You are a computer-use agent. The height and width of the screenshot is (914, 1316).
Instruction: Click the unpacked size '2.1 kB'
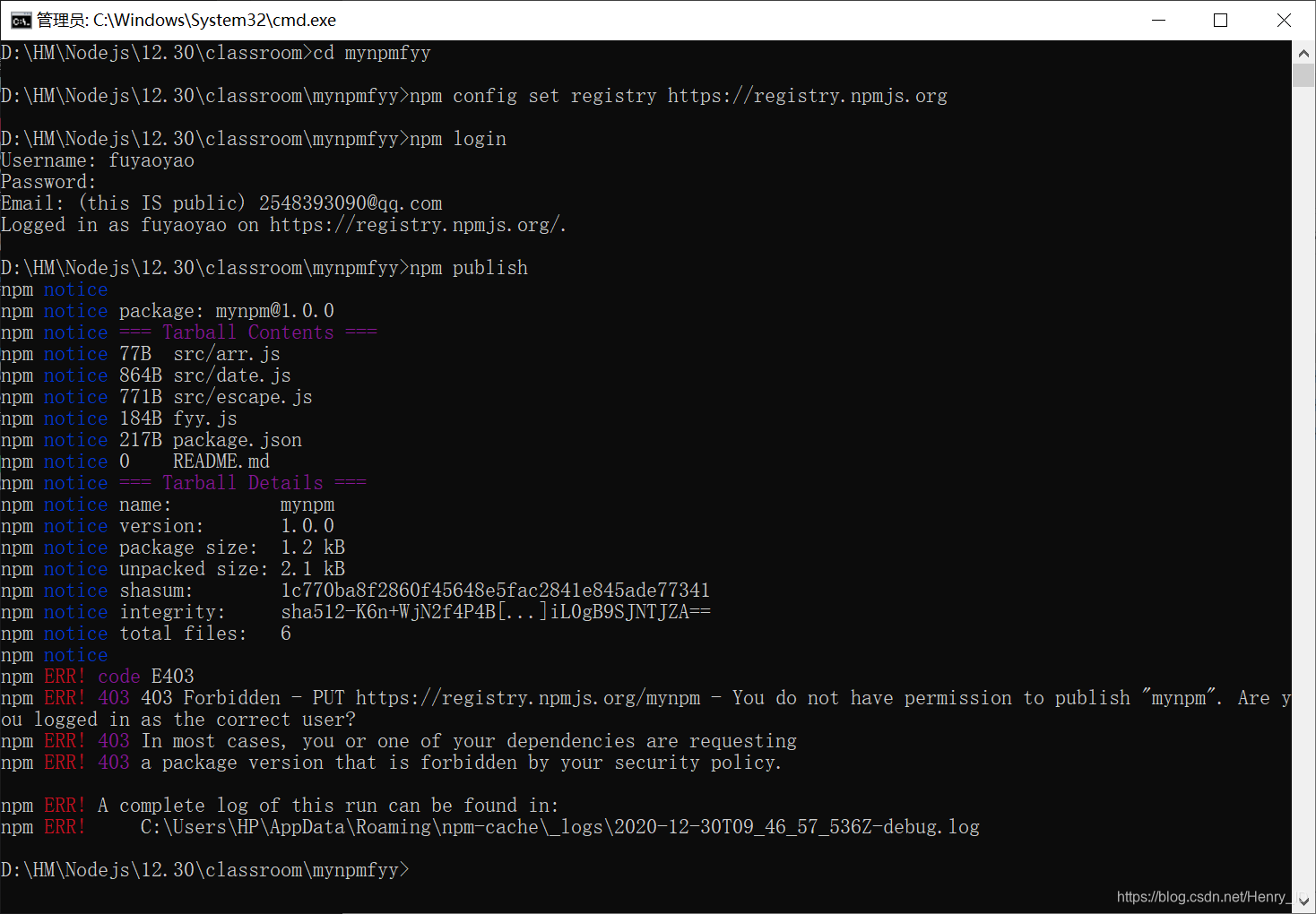[313, 569]
